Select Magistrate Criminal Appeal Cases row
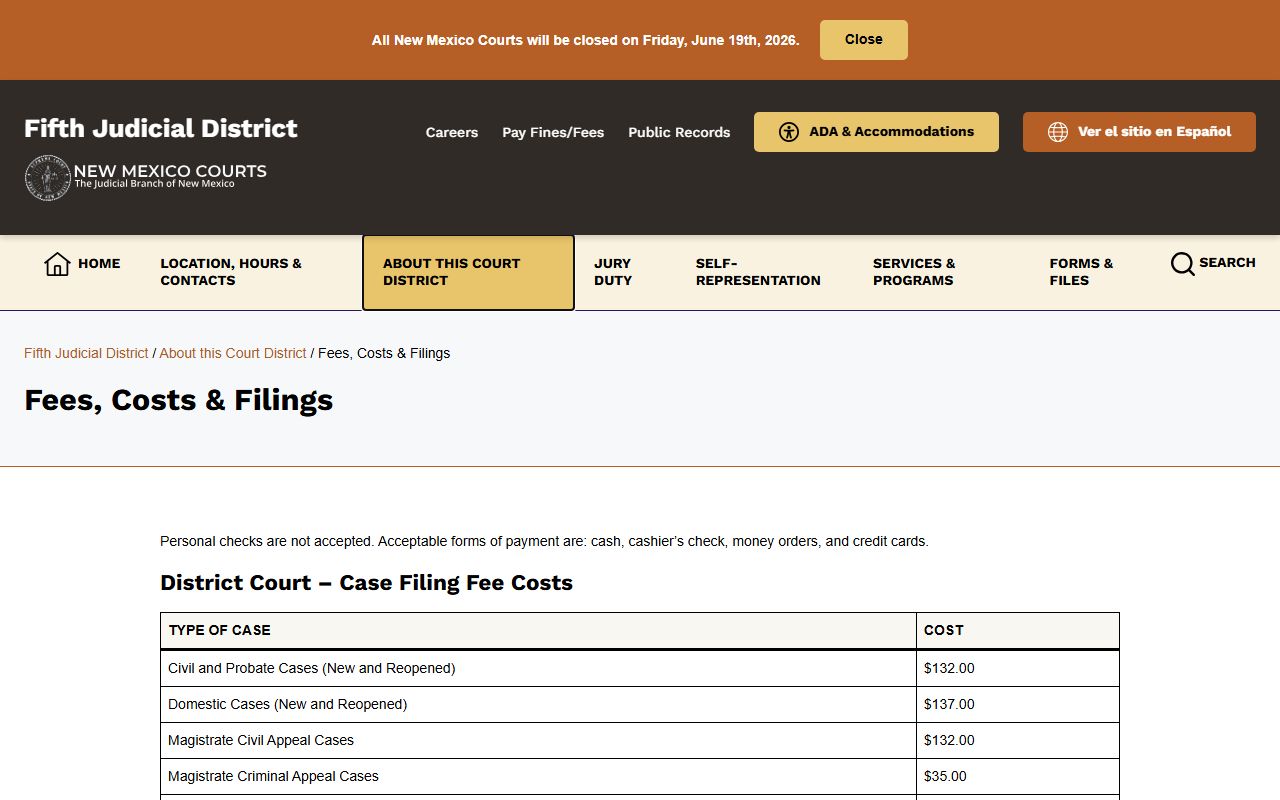 point(640,776)
